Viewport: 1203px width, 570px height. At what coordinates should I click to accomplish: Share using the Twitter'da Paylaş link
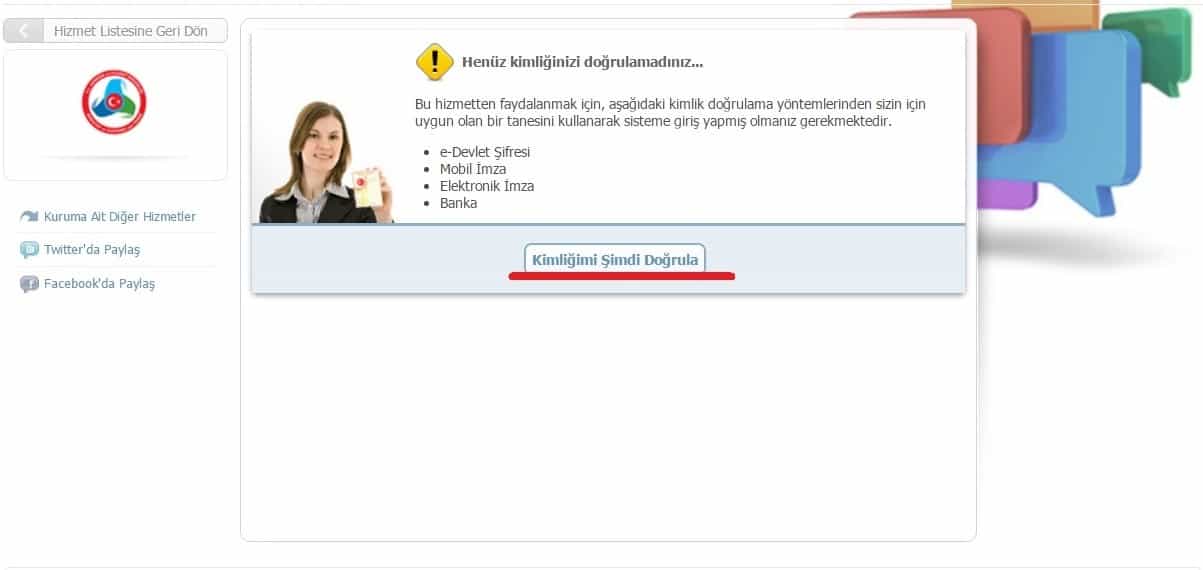click(92, 250)
